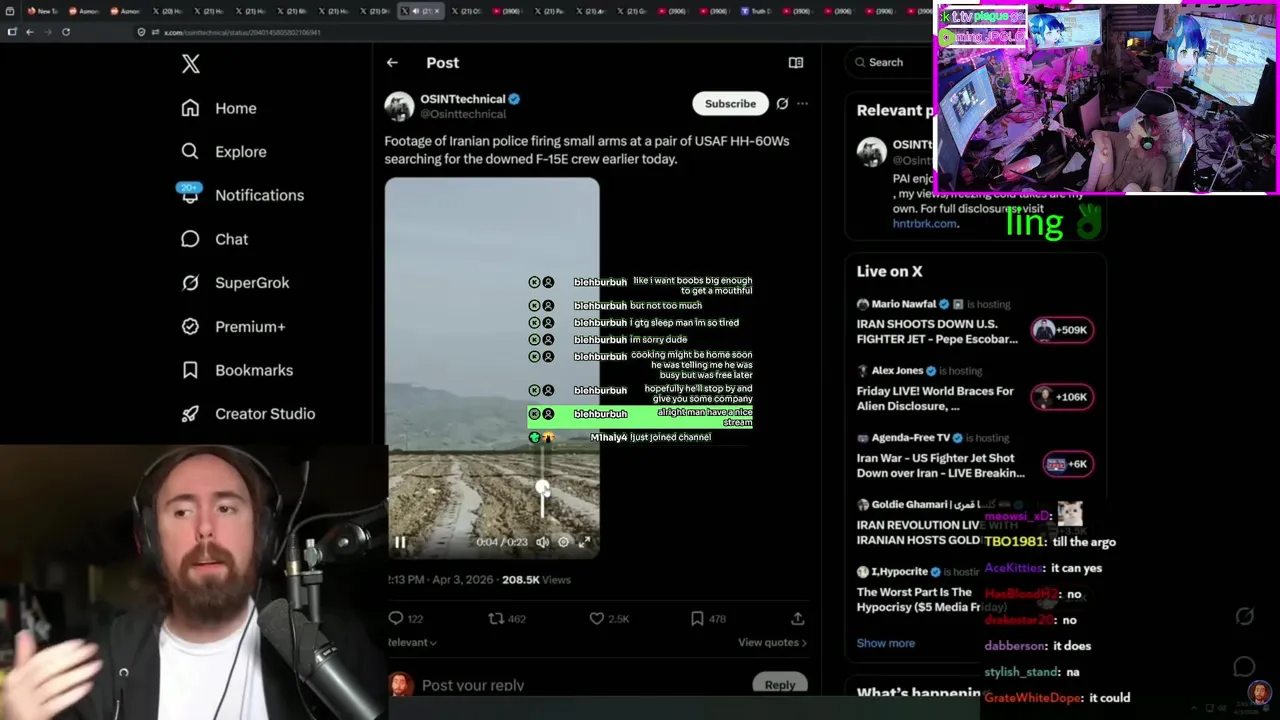Open the hntrbrk.com link
This screenshot has width=1280, height=720.
point(924,224)
